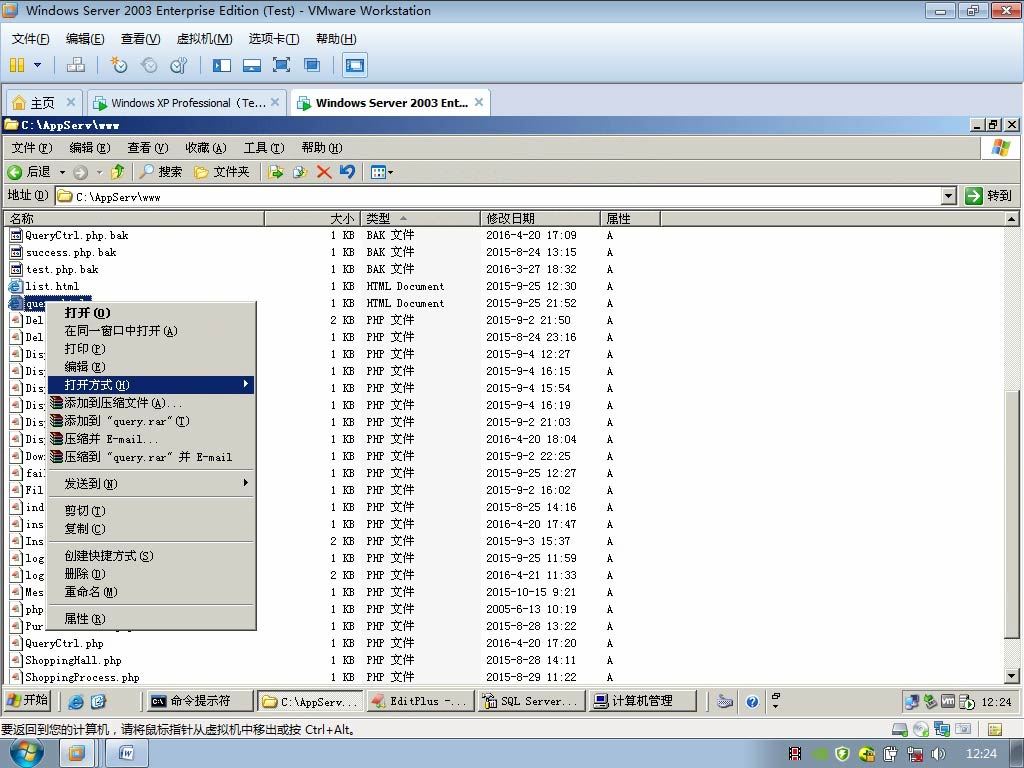This screenshot has width=1024, height=768.
Task: Go up one folder level icon
Action: tap(118, 172)
